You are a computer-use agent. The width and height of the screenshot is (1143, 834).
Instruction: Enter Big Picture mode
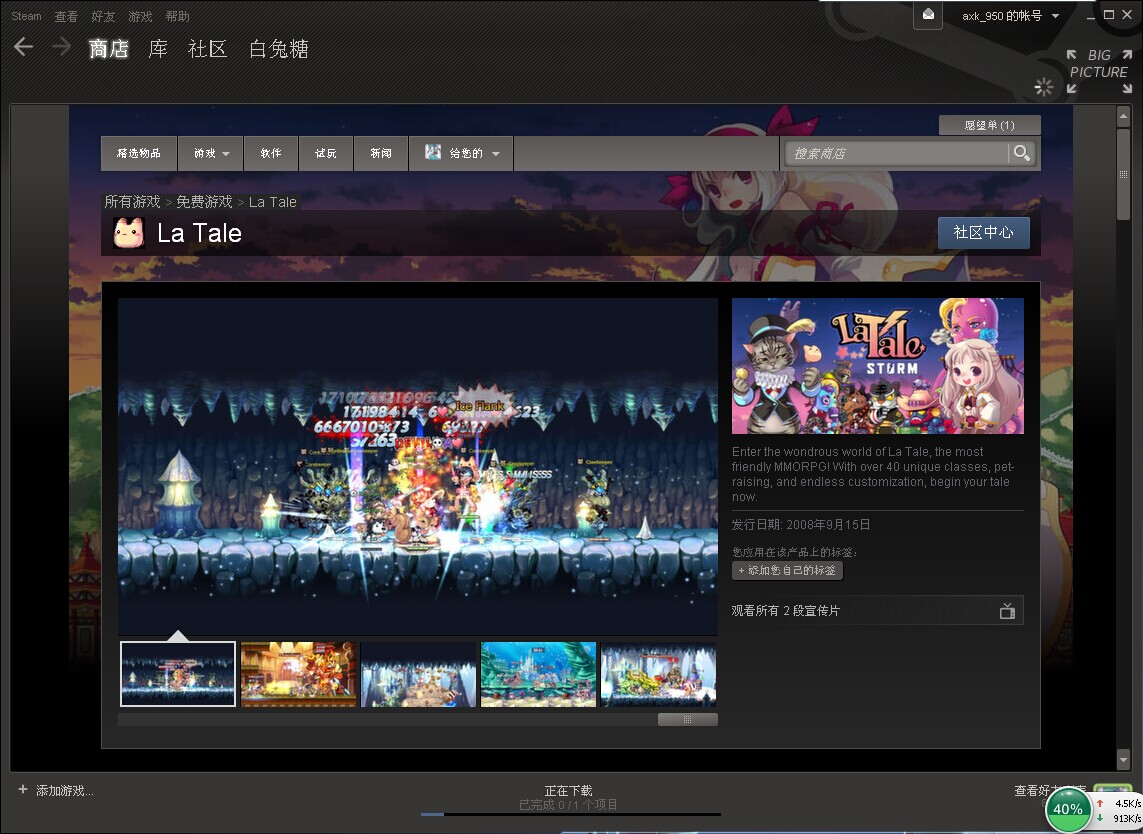click(1099, 71)
